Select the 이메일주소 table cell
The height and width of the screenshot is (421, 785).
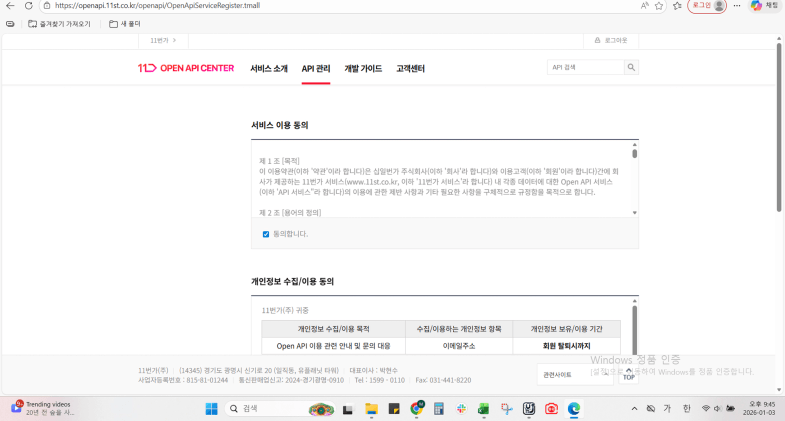coord(459,346)
